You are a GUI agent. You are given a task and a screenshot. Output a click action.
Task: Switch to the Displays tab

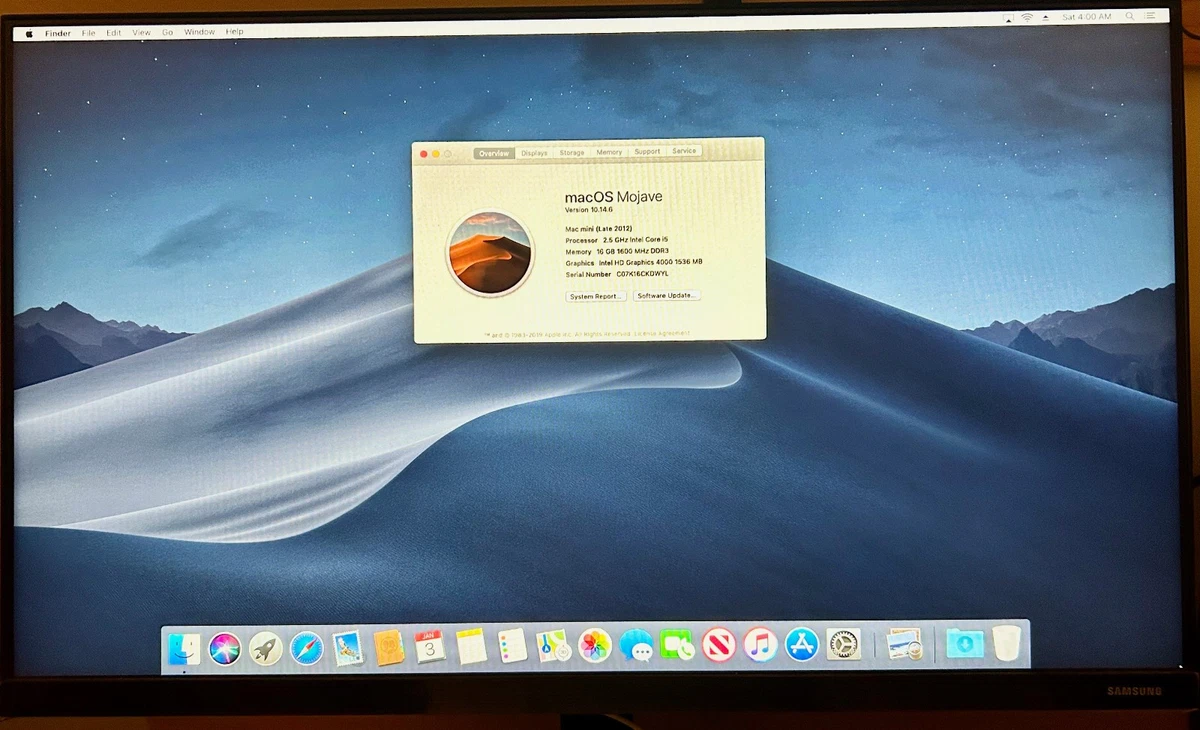534,152
